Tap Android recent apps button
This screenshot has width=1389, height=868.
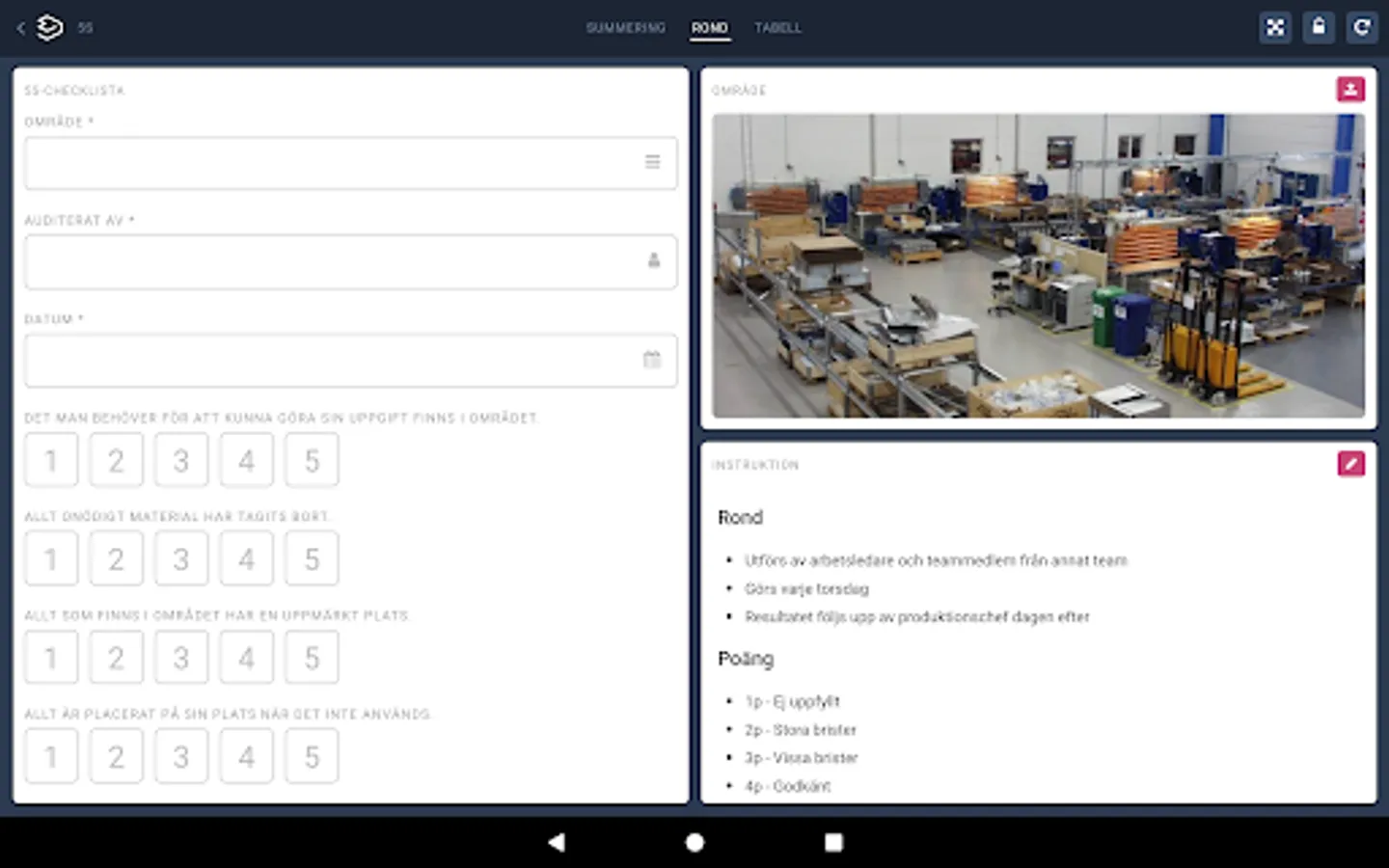pyautogui.click(x=833, y=842)
